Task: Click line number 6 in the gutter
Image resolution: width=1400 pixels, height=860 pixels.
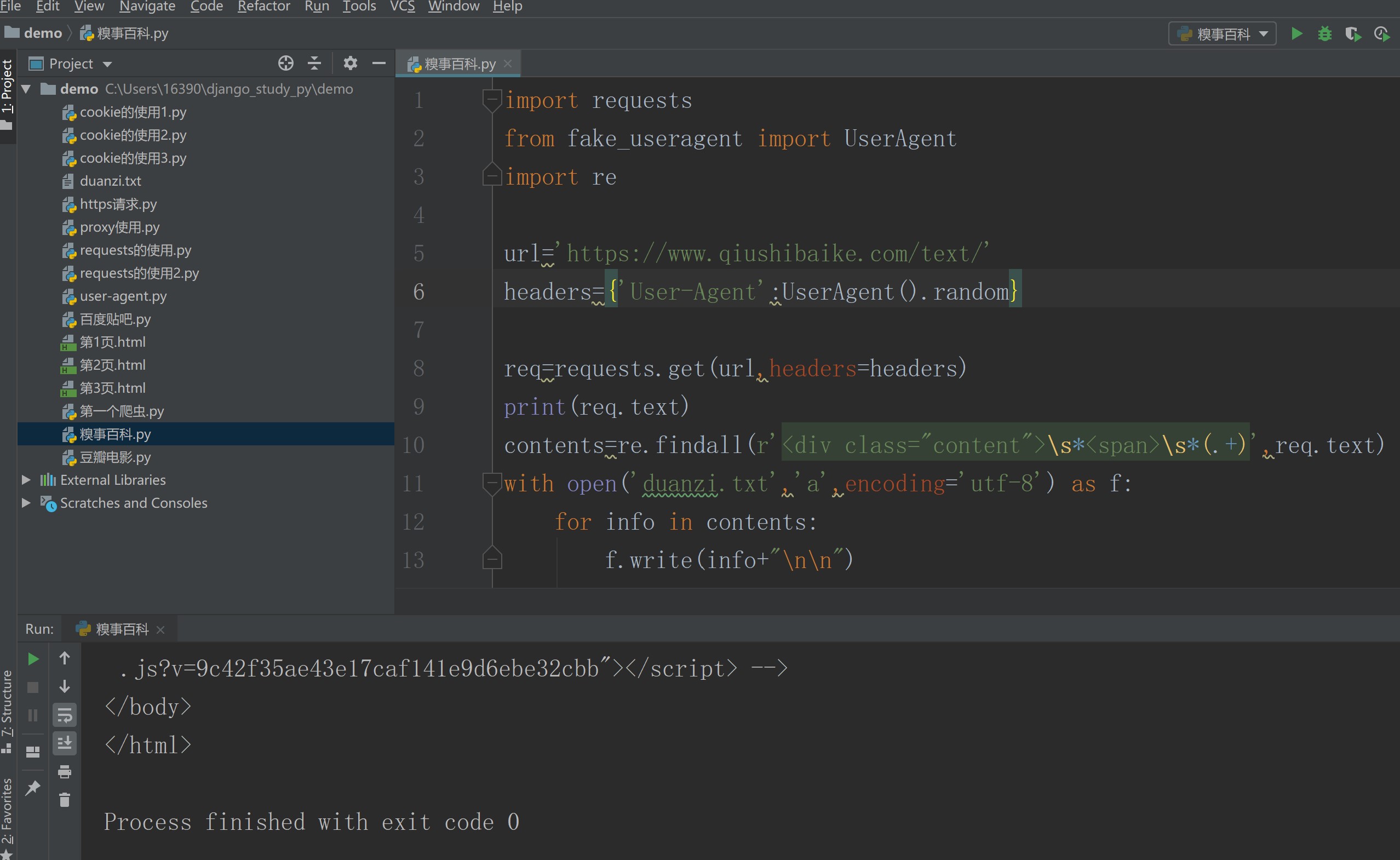Action: (418, 292)
